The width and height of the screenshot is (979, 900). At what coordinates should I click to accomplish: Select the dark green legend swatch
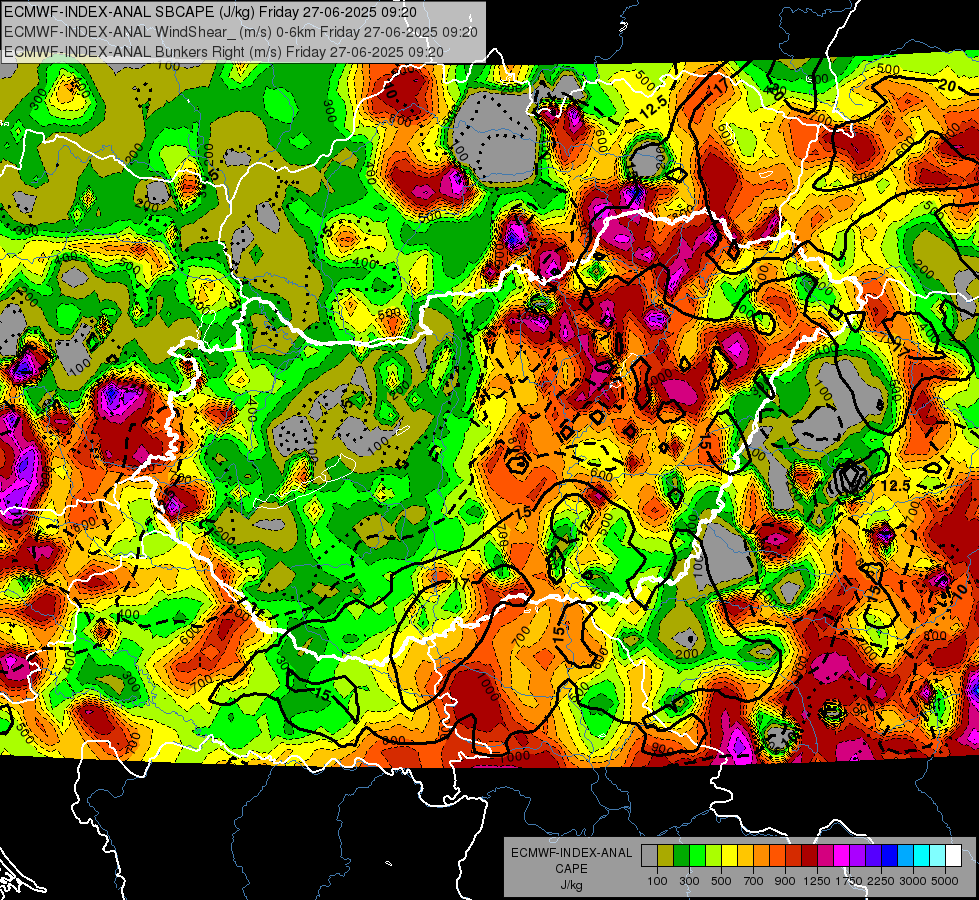[681, 856]
